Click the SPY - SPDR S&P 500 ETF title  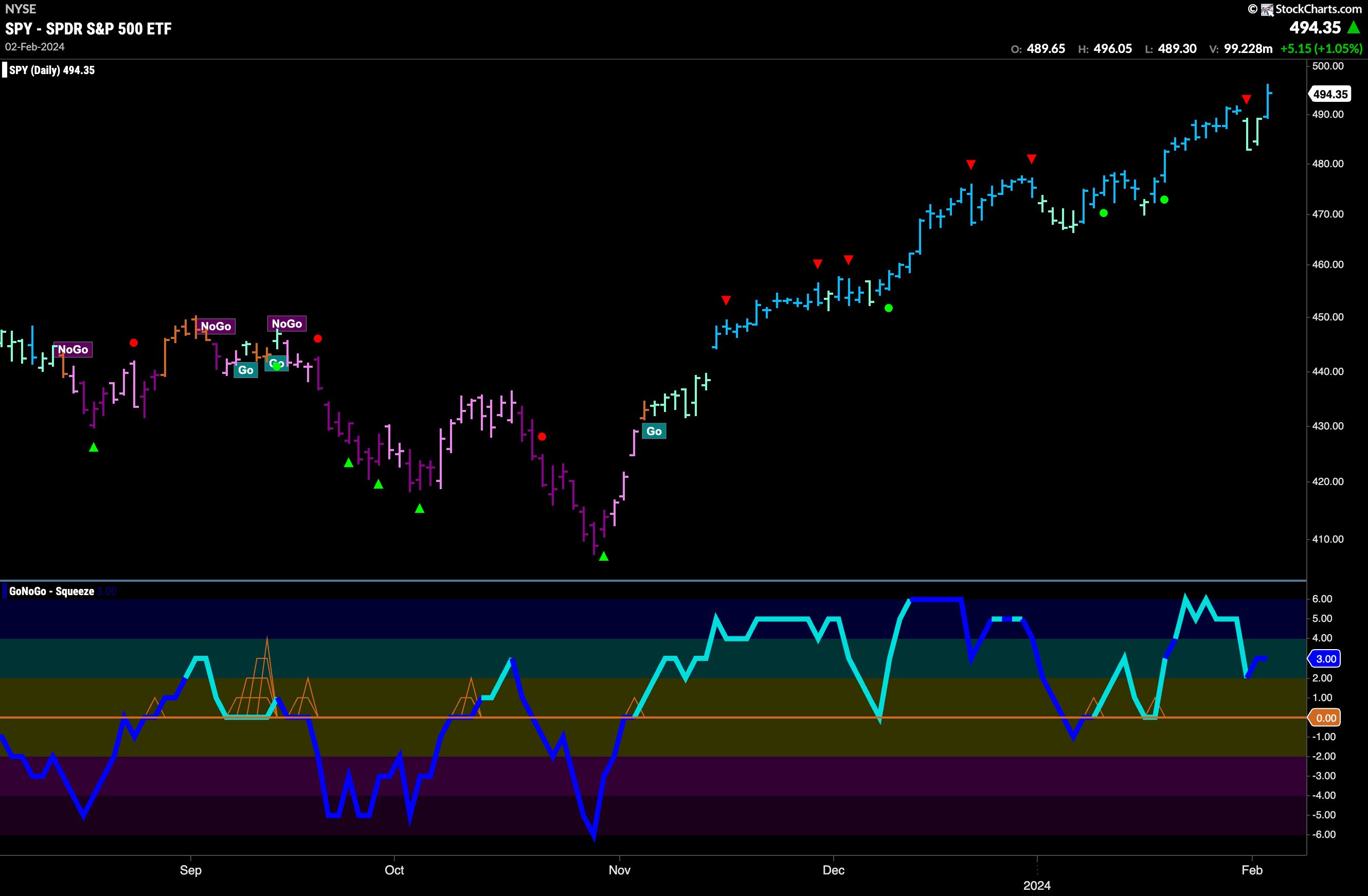coord(88,29)
